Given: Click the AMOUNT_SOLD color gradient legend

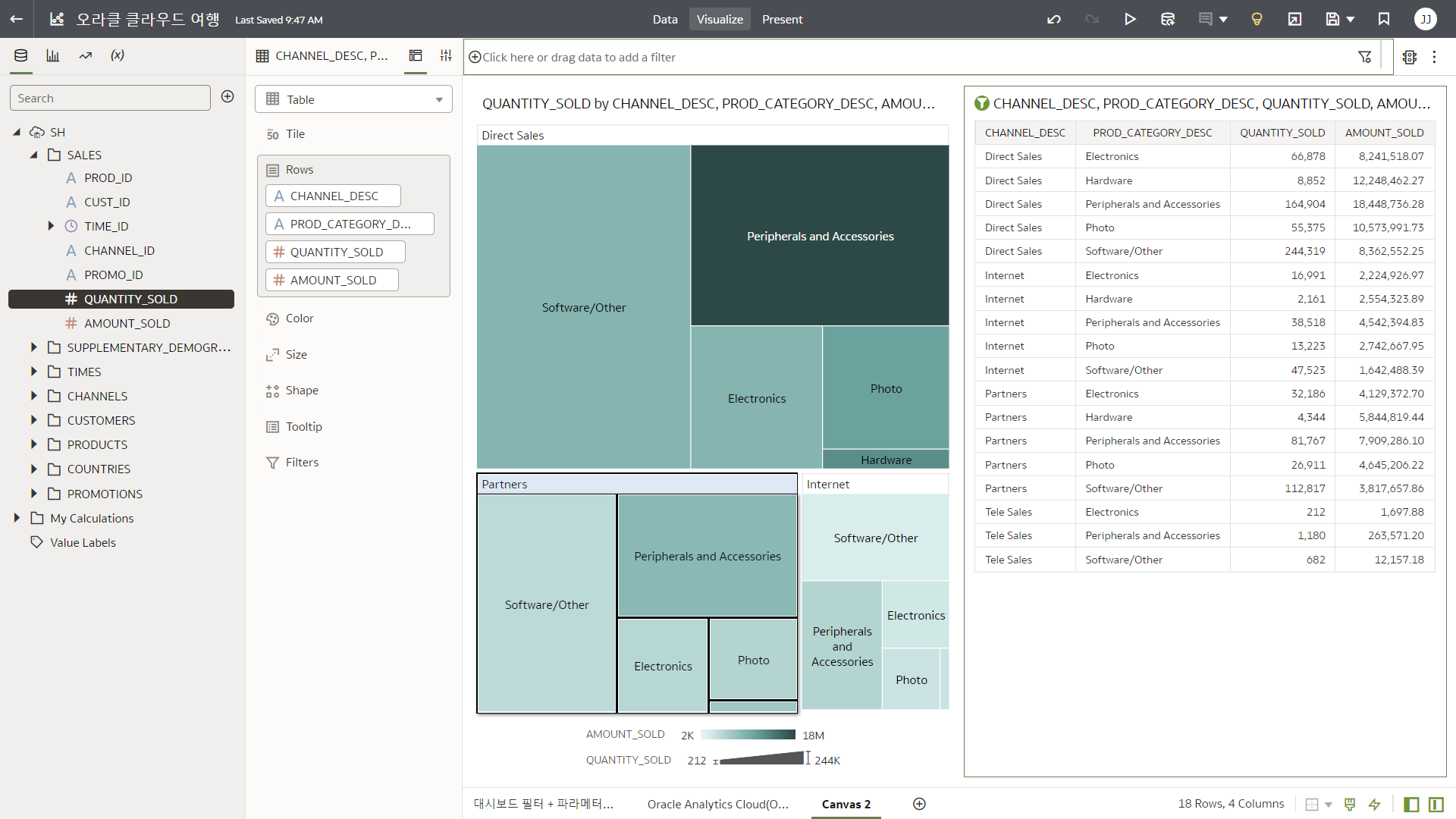Looking at the screenshot, I should (x=748, y=735).
